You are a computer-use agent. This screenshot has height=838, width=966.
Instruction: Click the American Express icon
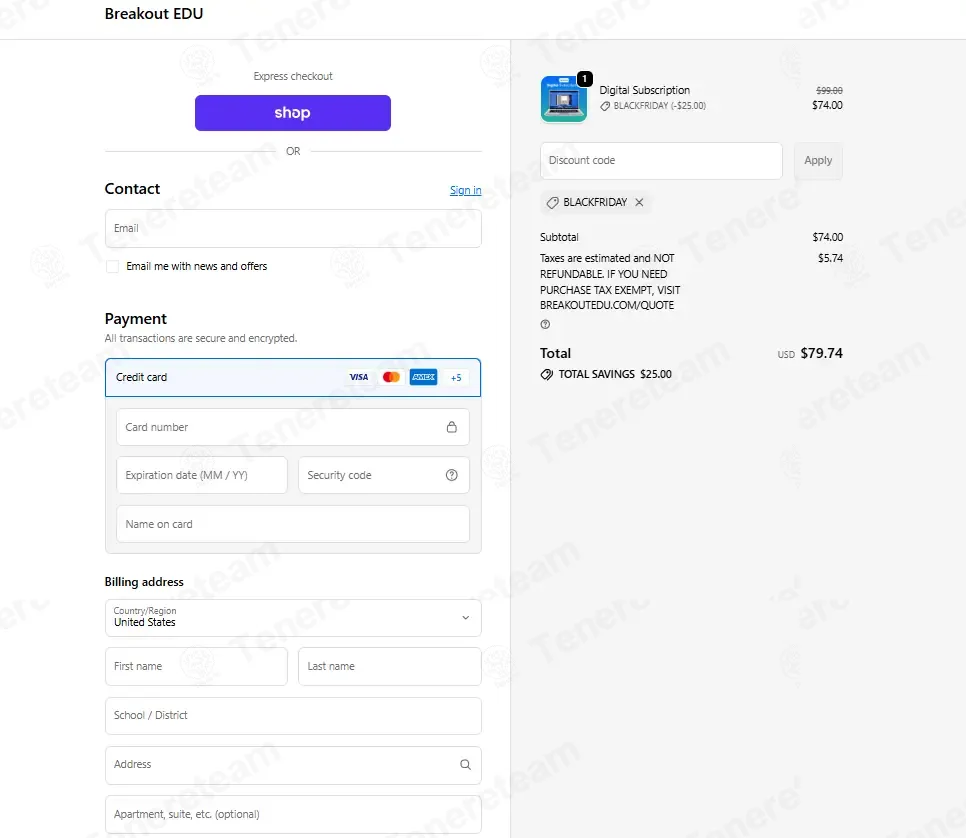[423, 377]
